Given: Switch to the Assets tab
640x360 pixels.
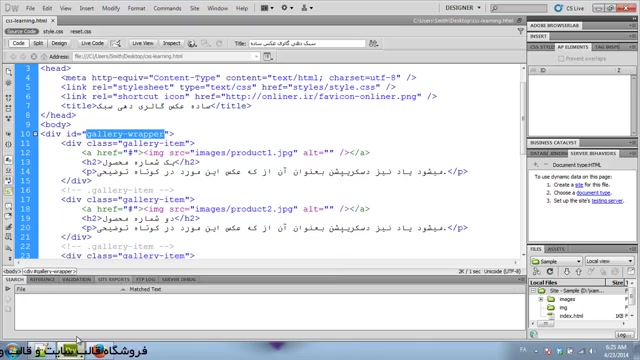Looking at the screenshot, I should pyautogui.click(x=556, y=249).
